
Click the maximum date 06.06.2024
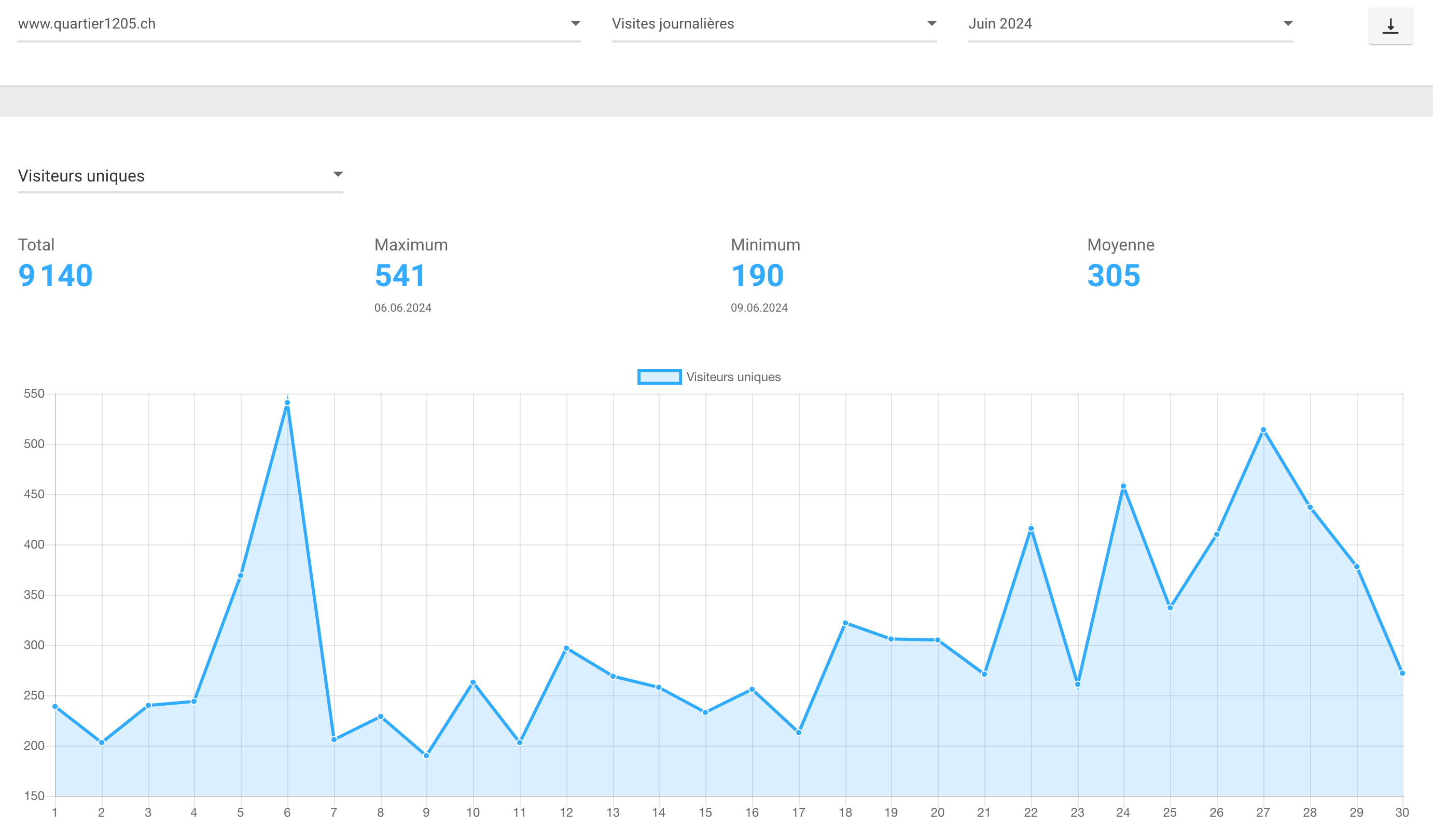pos(402,308)
